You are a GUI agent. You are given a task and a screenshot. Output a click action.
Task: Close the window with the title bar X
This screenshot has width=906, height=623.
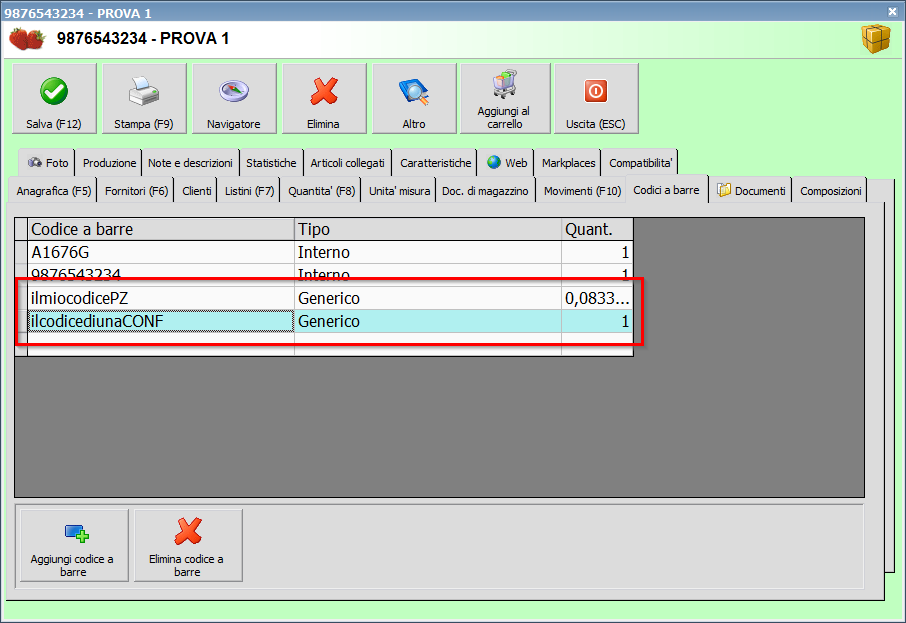(892, 11)
